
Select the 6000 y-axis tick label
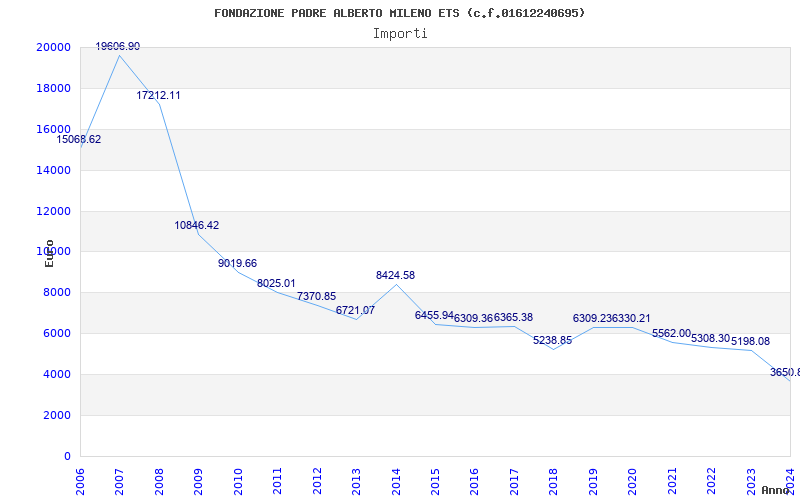click(56, 333)
